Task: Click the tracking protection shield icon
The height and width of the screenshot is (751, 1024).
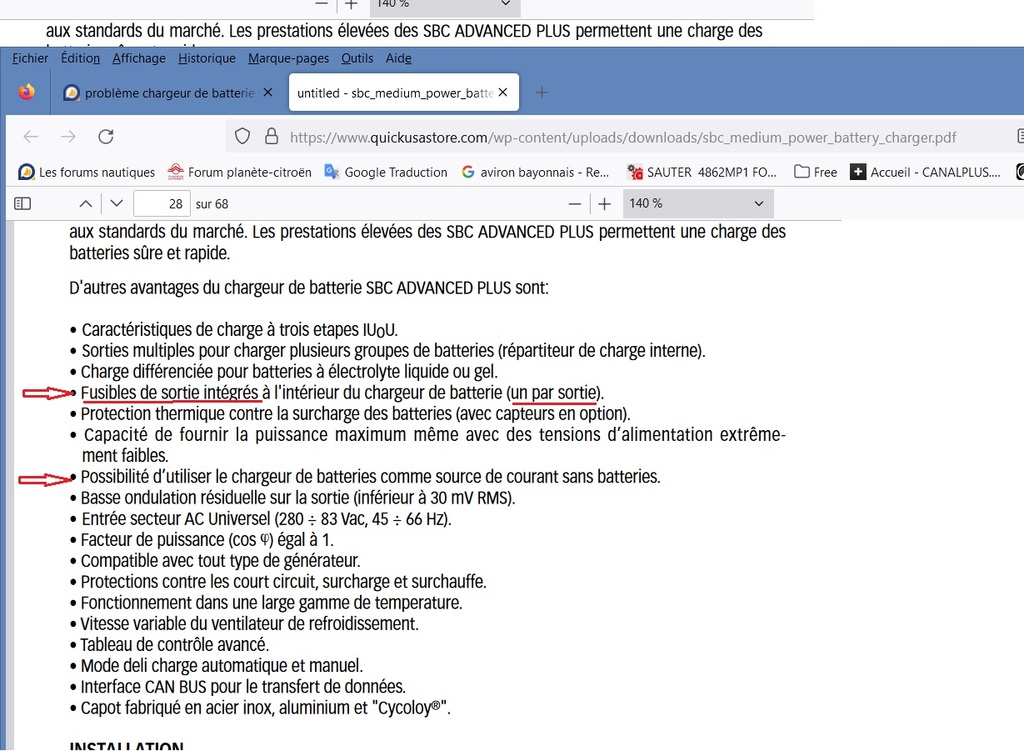Action: pyautogui.click(x=242, y=136)
